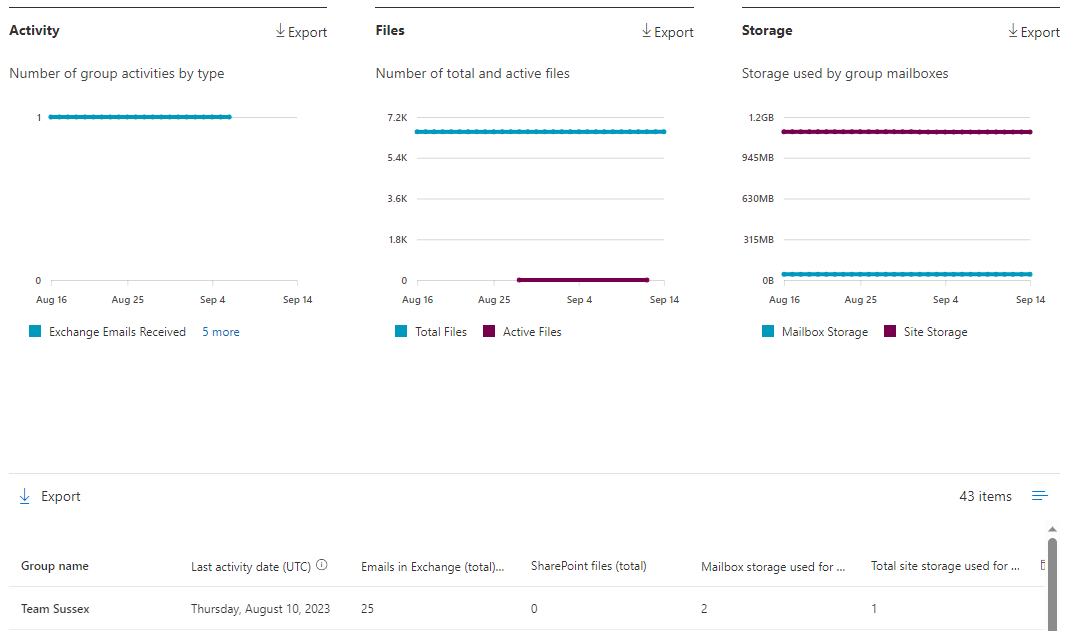Image resolution: width=1087 pixels, height=631 pixels.
Task: Sort the table by Group name
Action: pos(54,565)
